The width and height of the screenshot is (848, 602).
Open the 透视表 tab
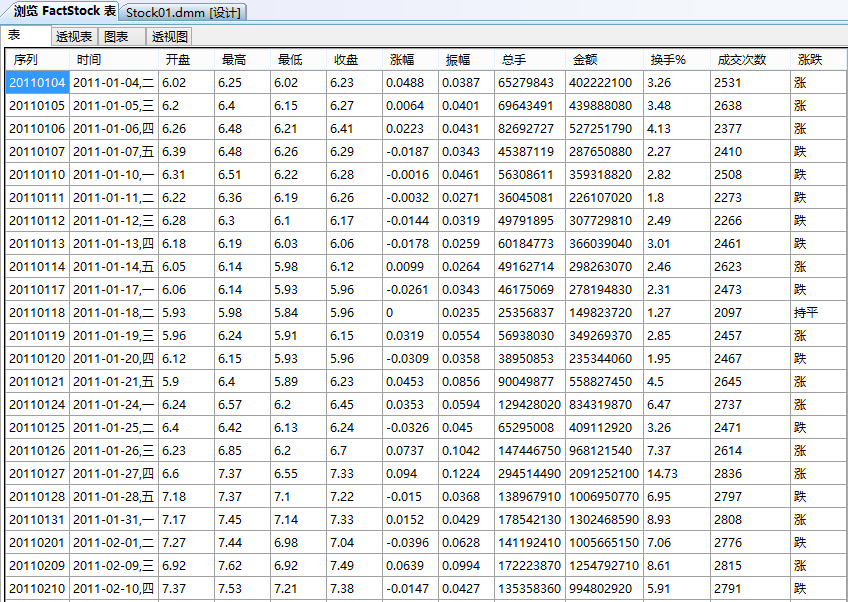(74, 36)
